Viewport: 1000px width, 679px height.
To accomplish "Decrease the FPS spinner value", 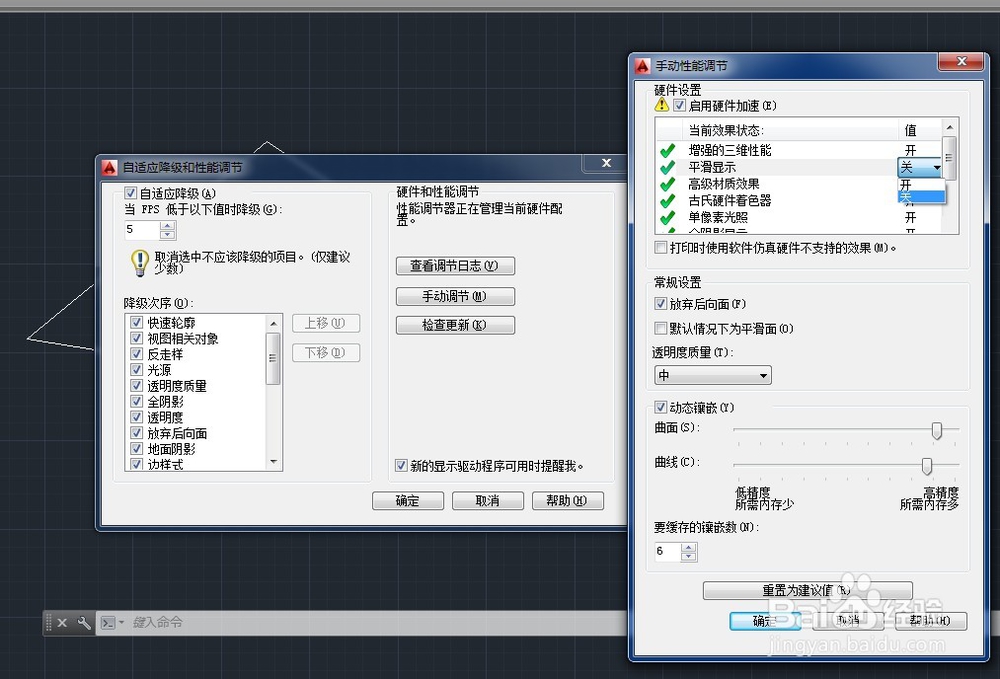I will [168, 235].
